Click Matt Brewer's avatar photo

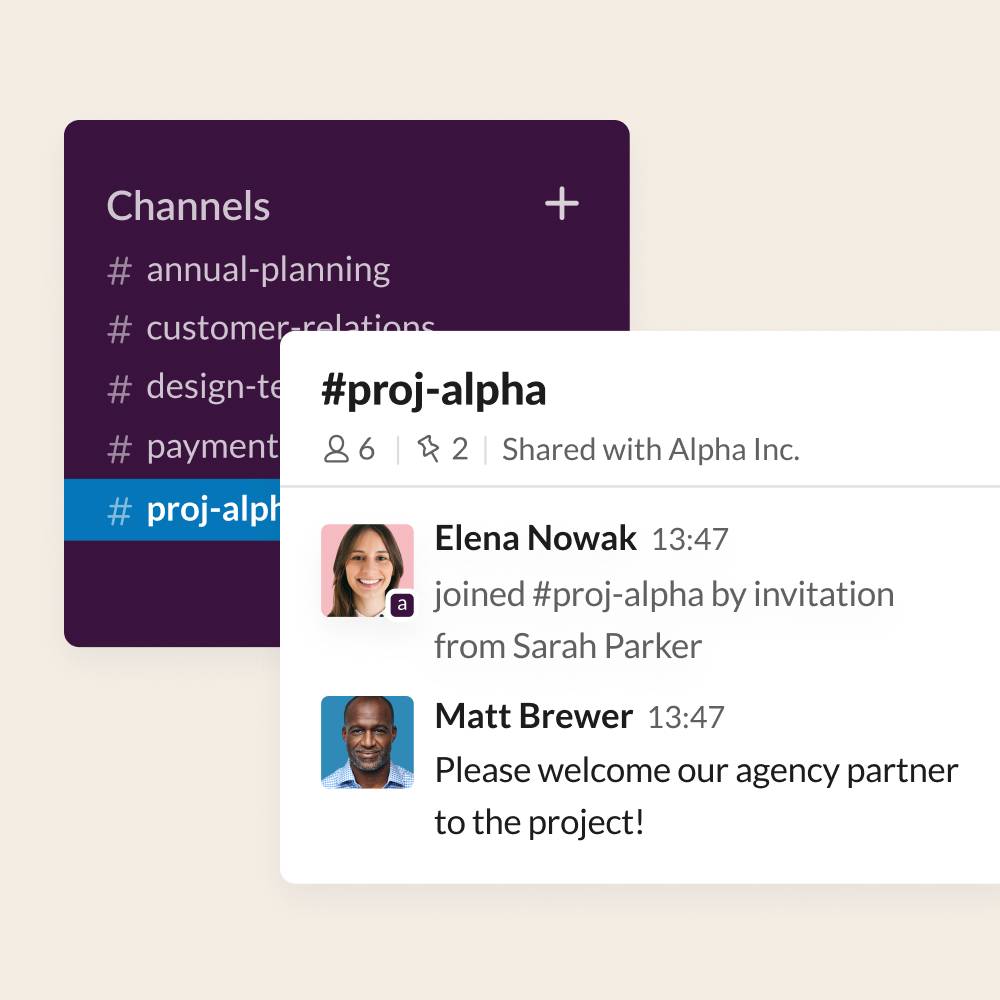point(367,742)
